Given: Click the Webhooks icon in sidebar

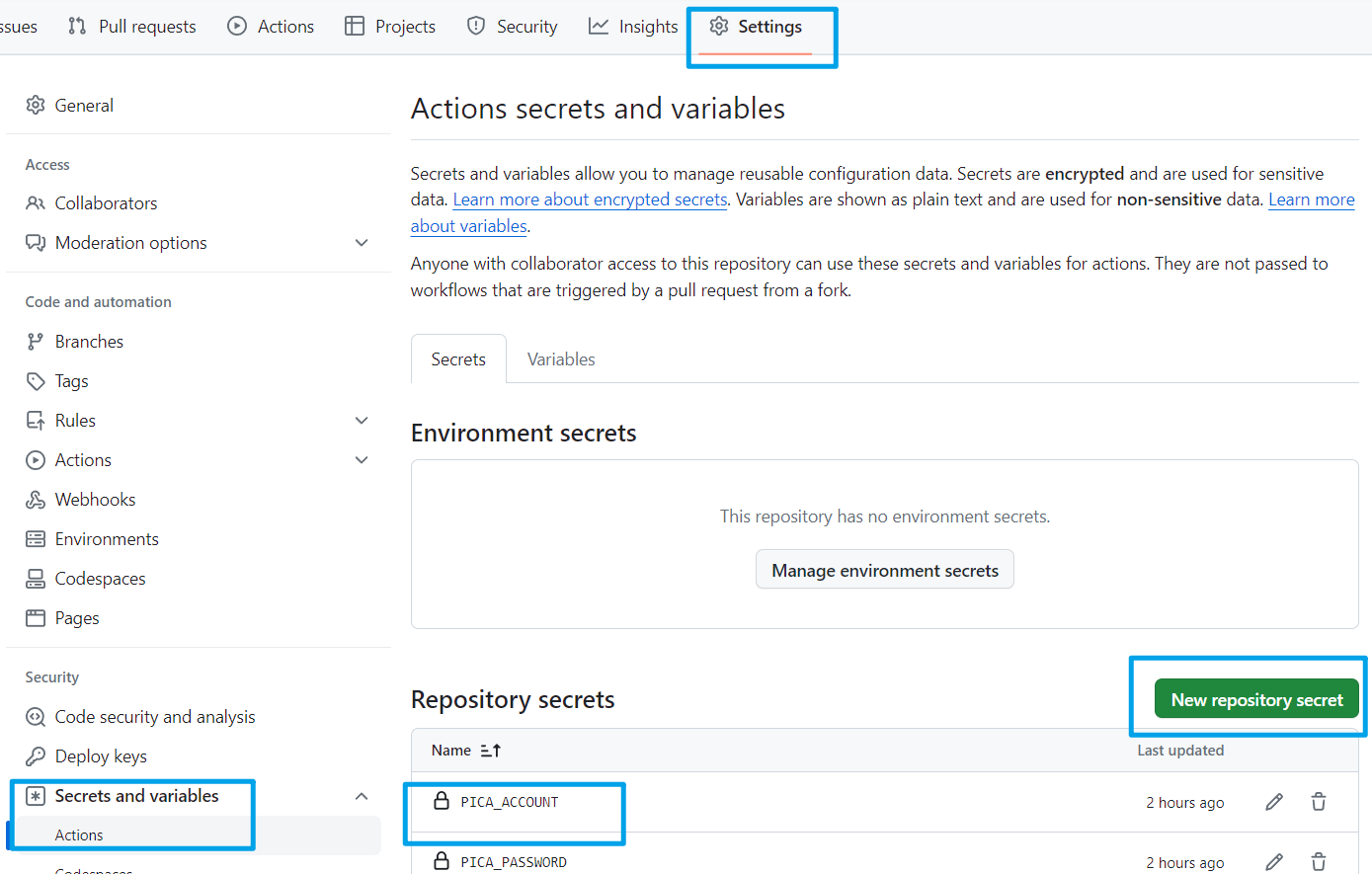Looking at the screenshot, I should click(x=36, y=500).
